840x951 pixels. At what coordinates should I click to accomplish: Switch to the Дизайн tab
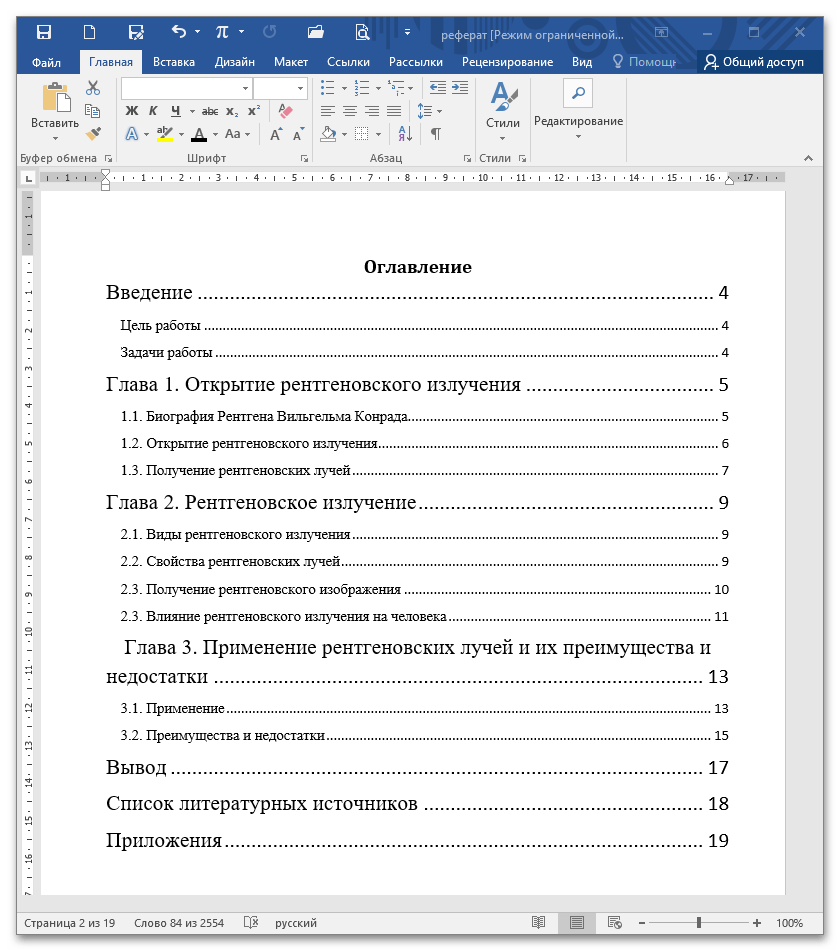point(235,62)
